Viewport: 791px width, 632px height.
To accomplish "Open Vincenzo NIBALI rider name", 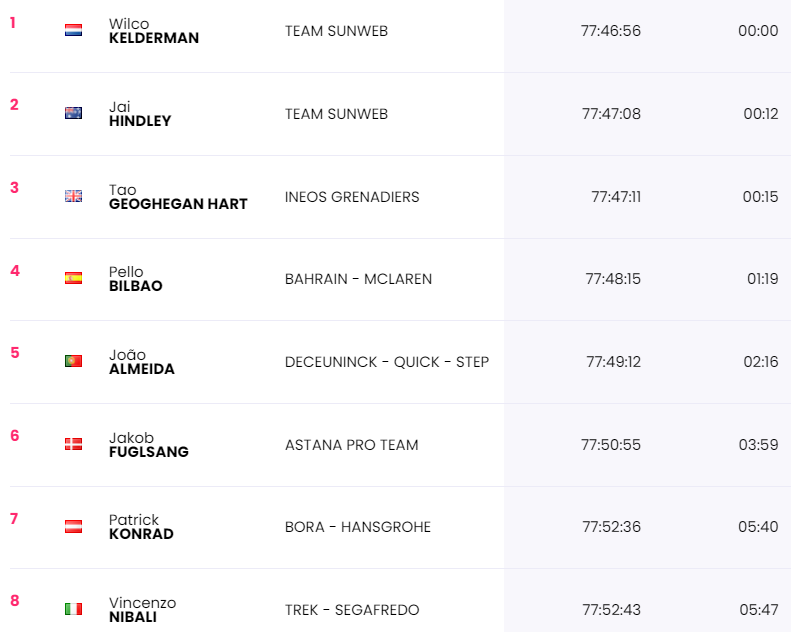I will (142, 610).
